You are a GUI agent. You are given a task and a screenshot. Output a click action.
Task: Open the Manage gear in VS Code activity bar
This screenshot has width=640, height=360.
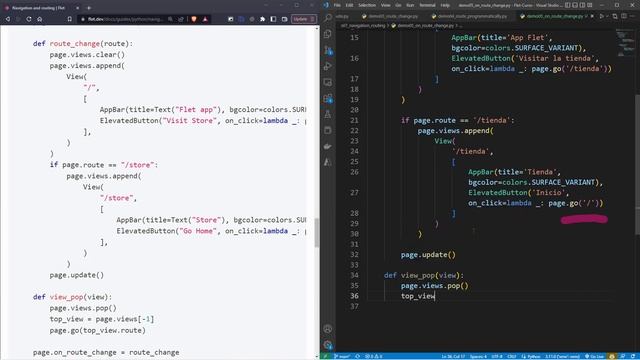pyautogui.click(x=328, y=345)
